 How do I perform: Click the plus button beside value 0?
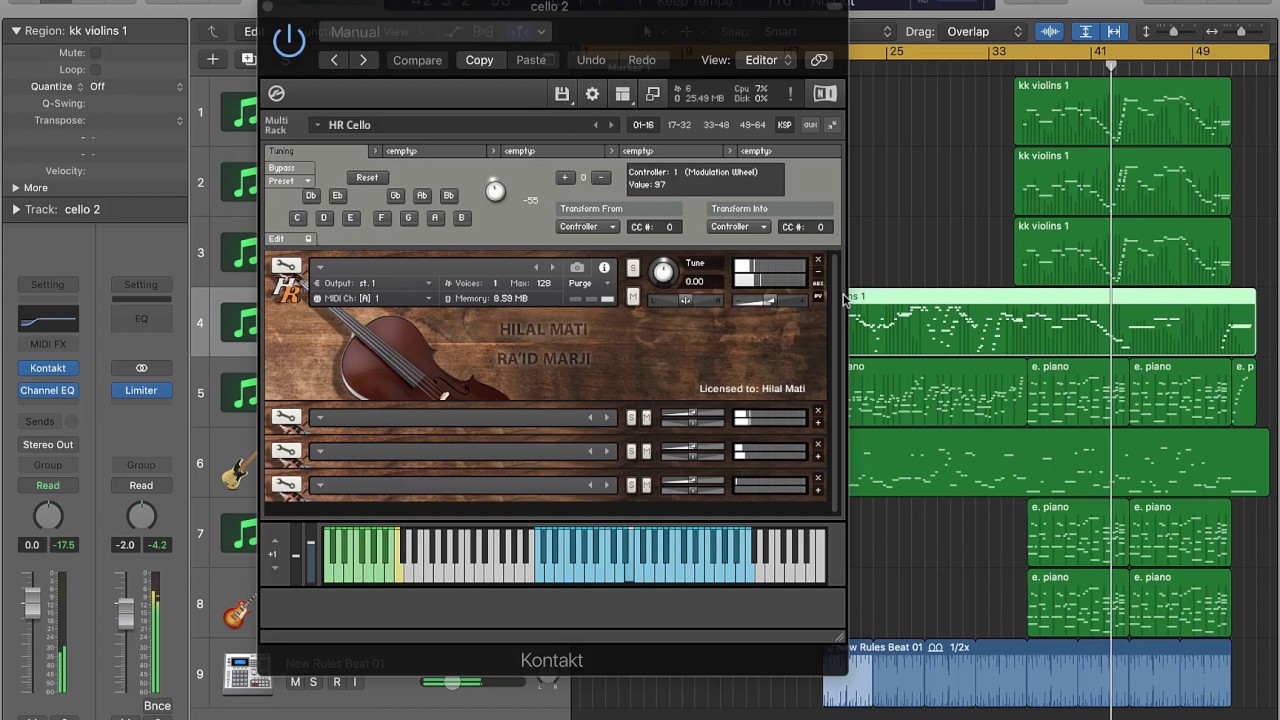[565, 177]
